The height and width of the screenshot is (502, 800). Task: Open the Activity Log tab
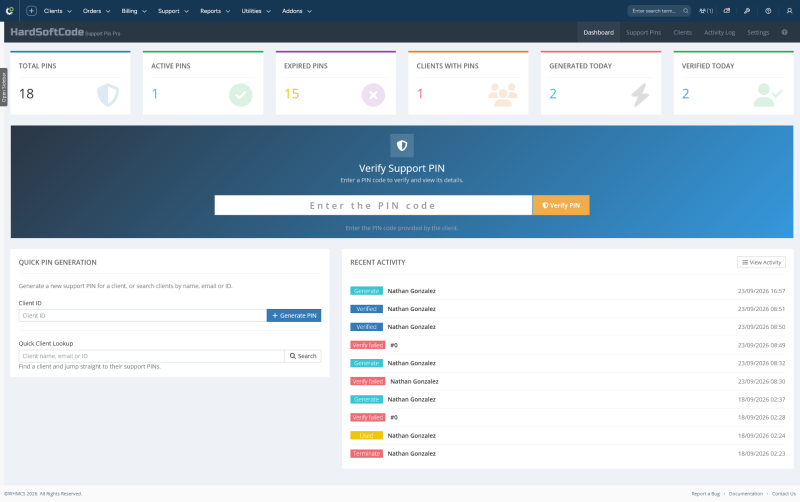click(719, 32)
